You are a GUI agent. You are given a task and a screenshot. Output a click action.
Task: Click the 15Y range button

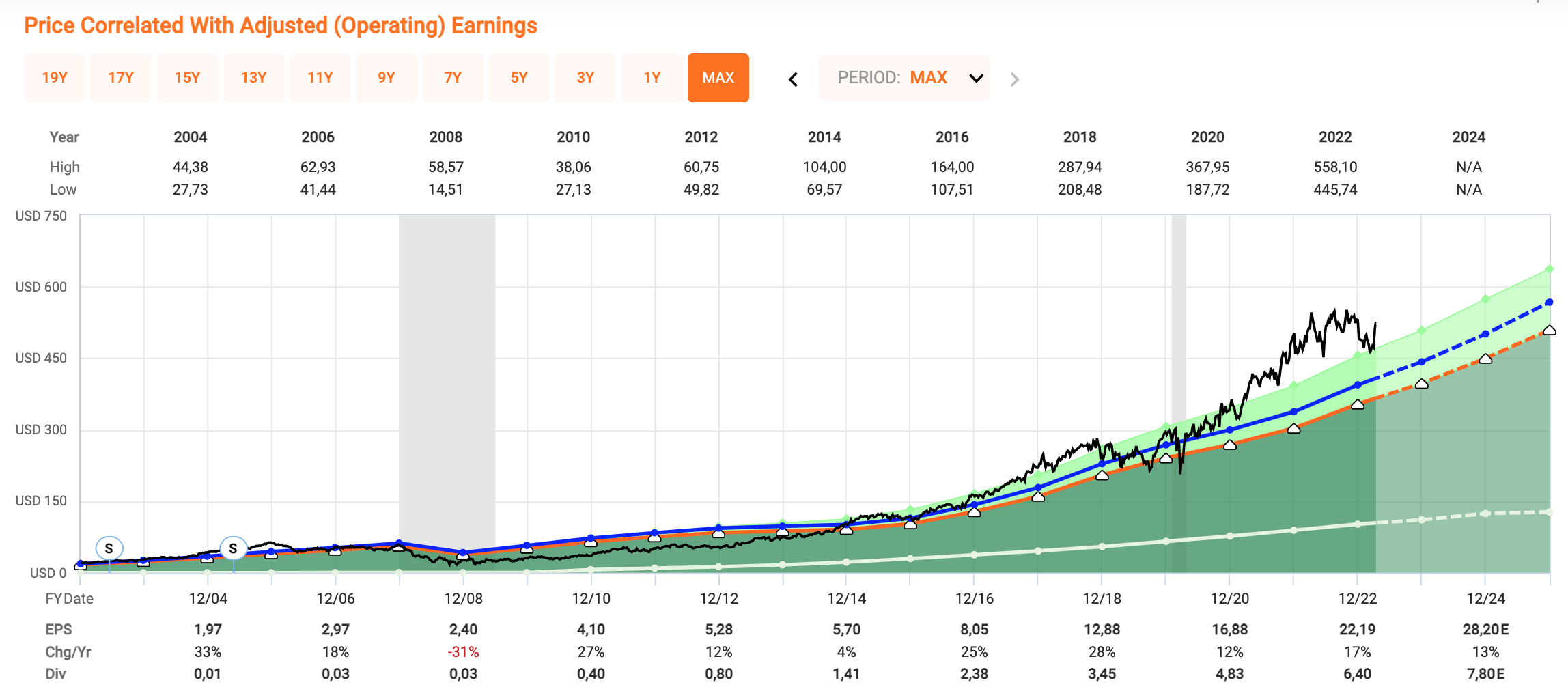click(x=187, y=78)
